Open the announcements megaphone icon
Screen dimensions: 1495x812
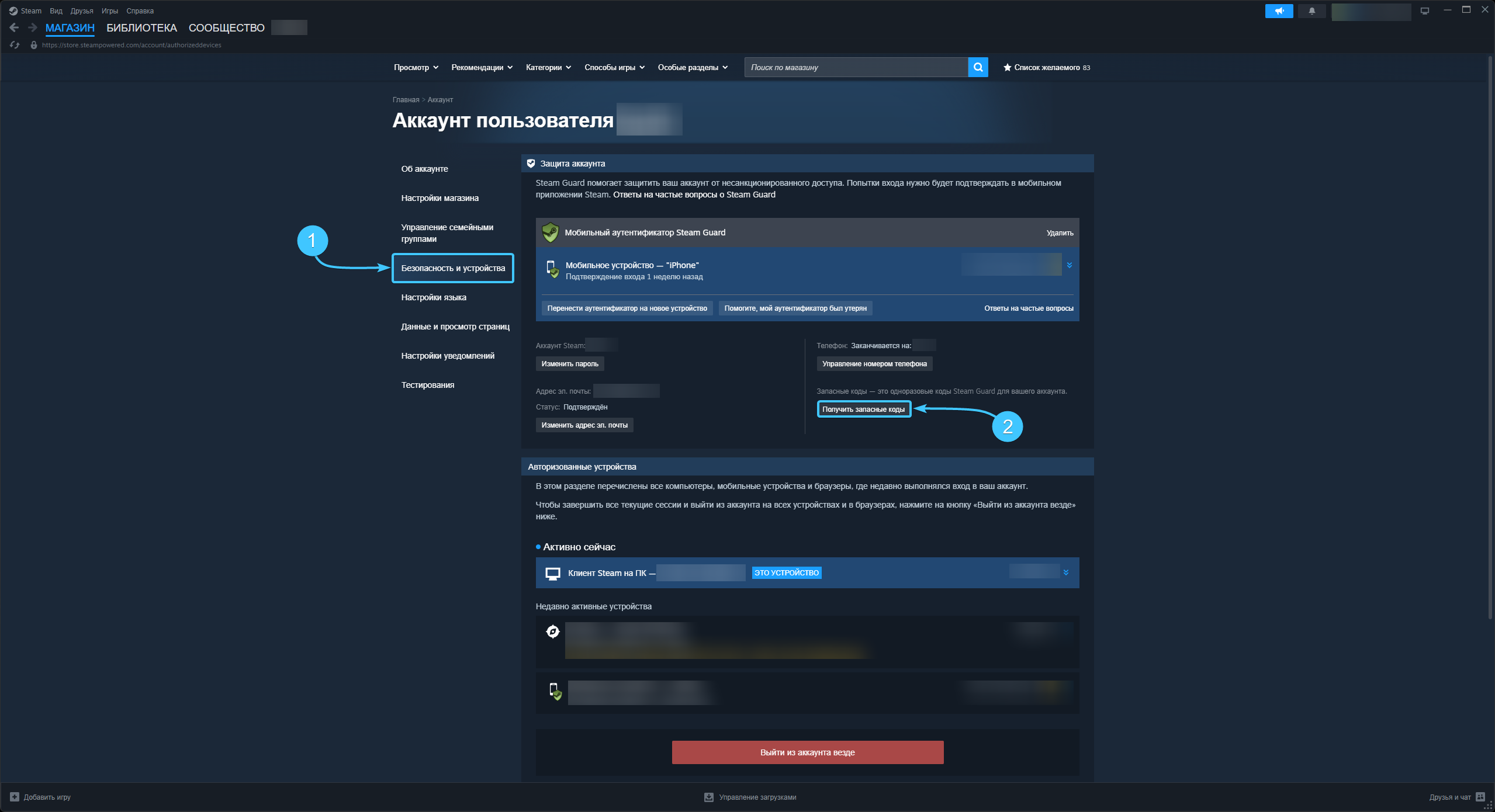pos(1279,11)
